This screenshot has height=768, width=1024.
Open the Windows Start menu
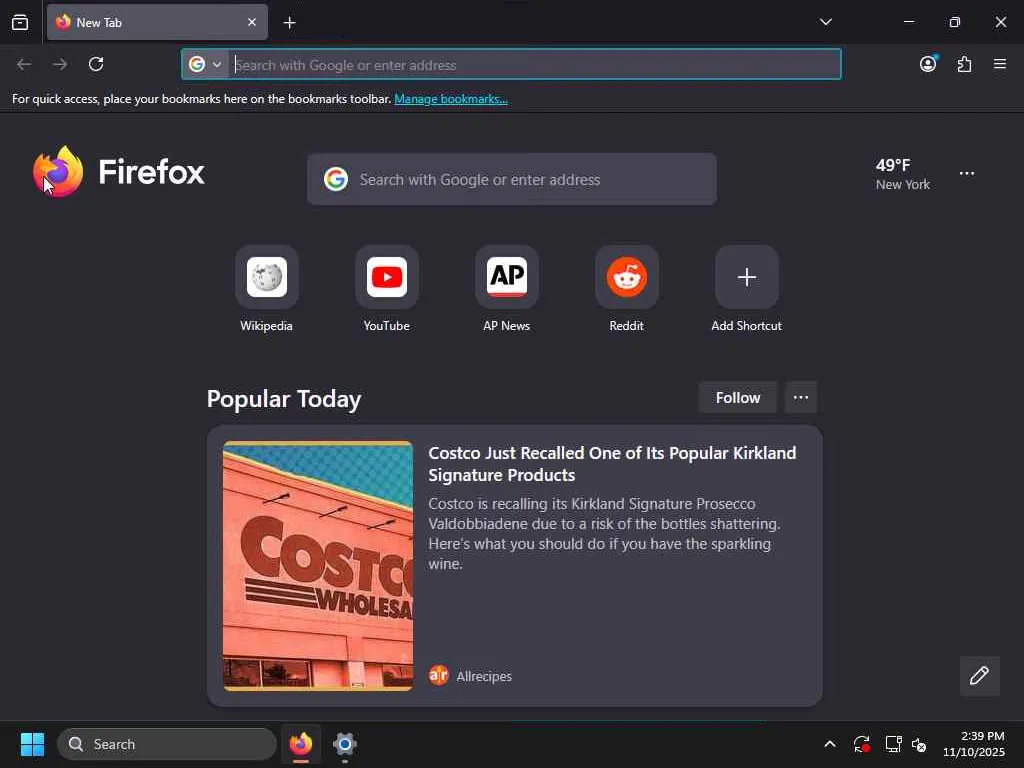coord(32,744)
